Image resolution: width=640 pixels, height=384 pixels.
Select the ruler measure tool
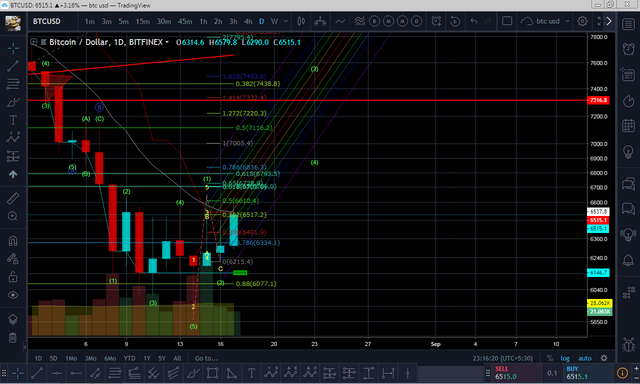tap(13, 198)
